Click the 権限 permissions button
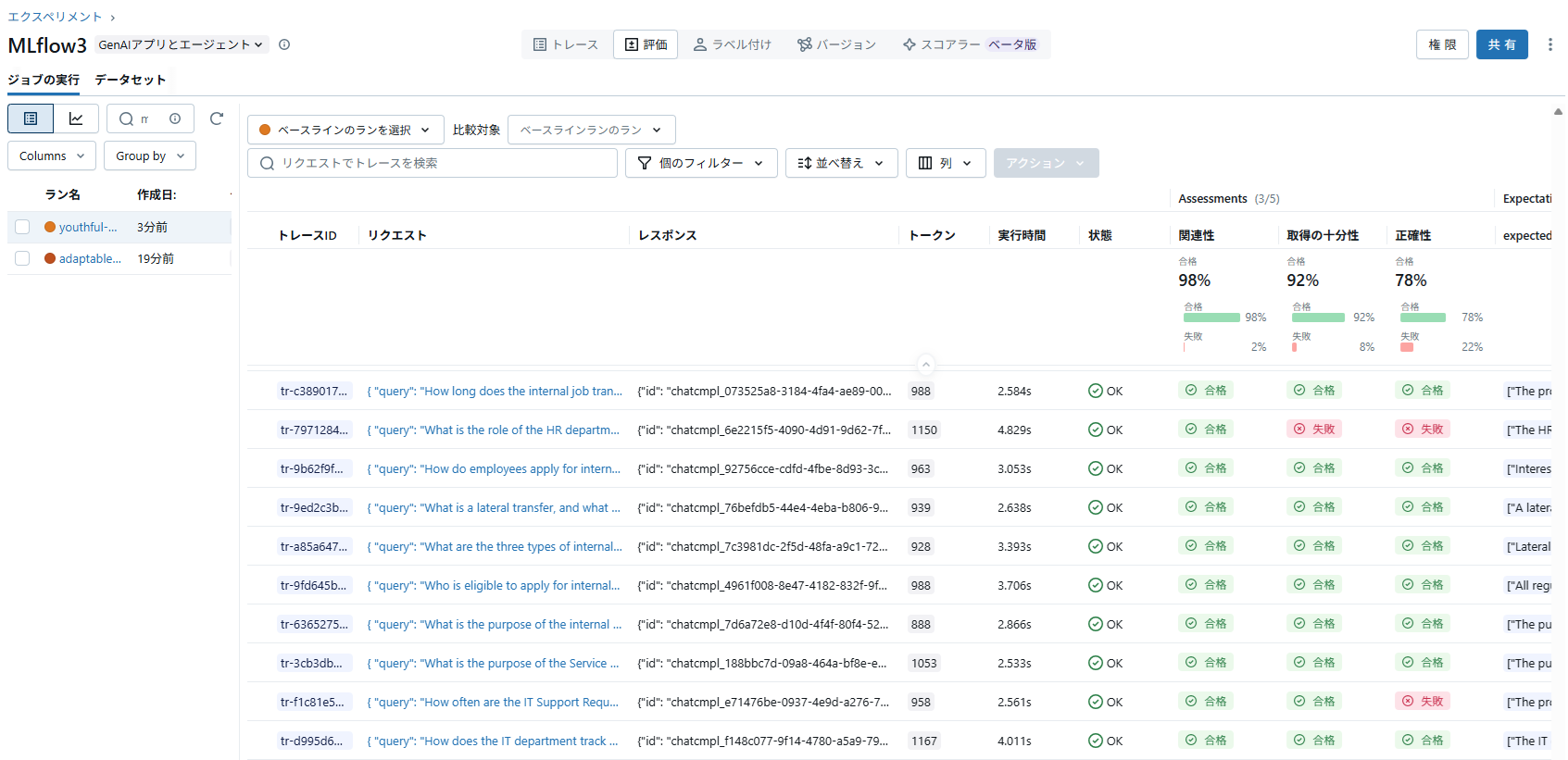This screenshot has width=1568, height=760. click(1442, 44)
